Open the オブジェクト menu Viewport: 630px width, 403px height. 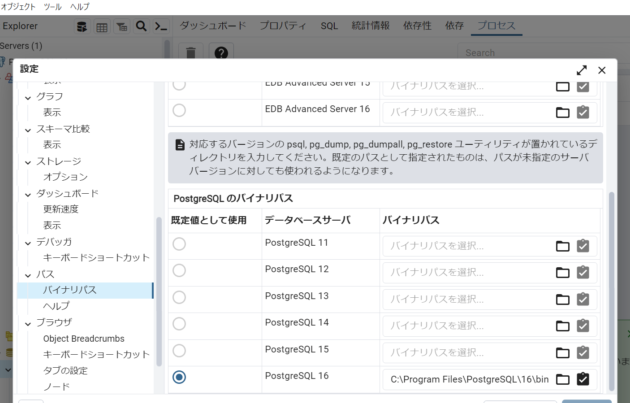click(x=18, y=7)
